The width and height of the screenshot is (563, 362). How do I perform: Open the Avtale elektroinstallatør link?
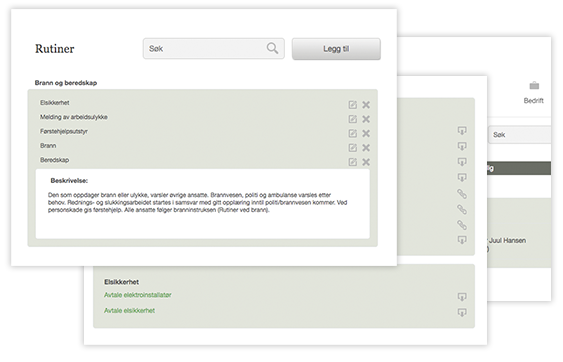(x=138, y=295)
